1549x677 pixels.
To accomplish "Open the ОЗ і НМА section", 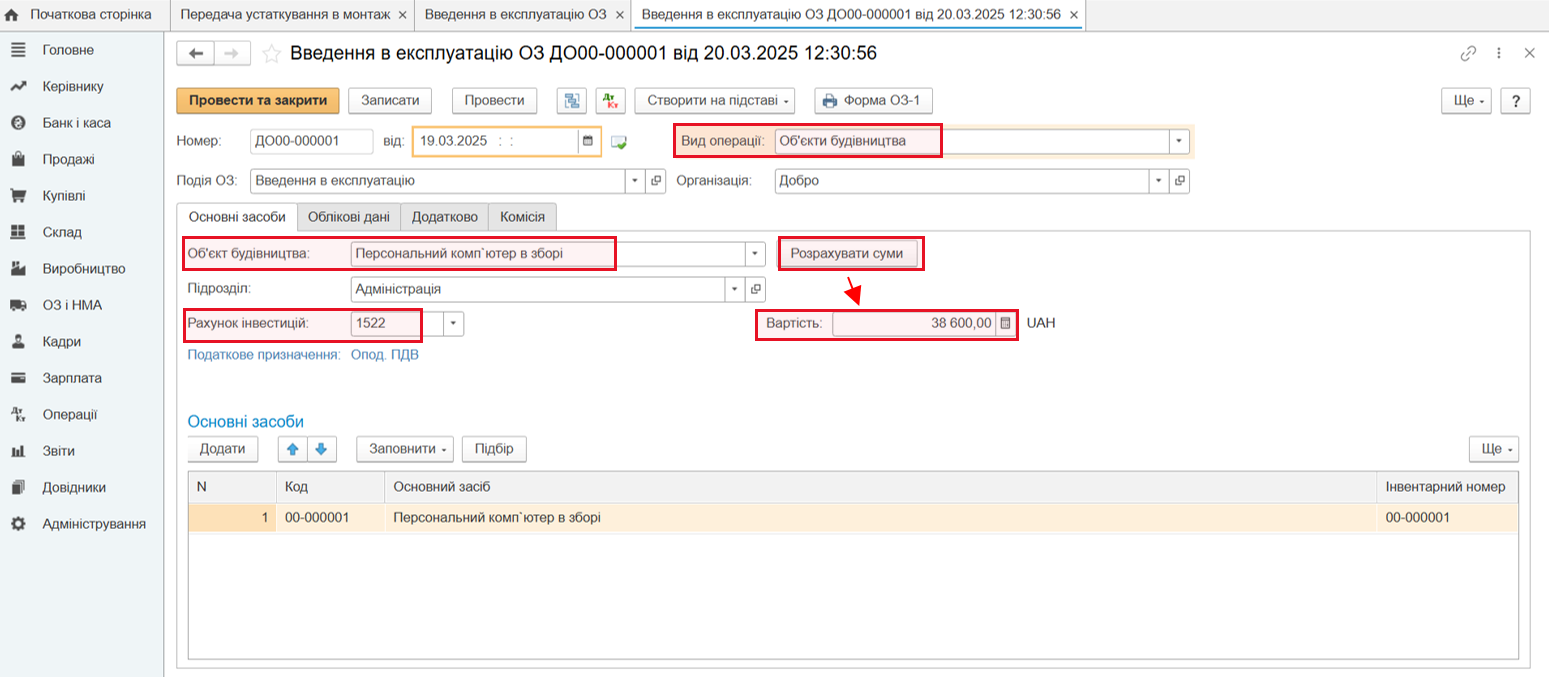I will [x=72, y=305].
